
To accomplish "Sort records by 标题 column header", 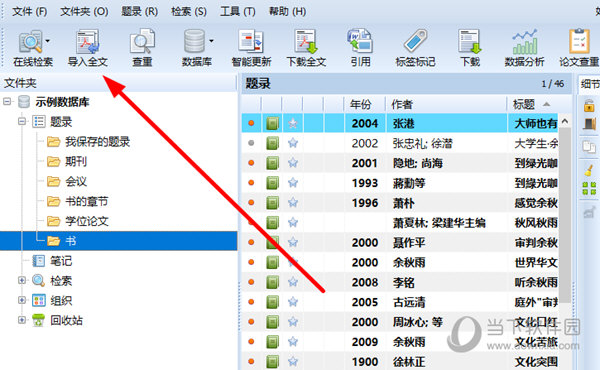I will pos(523,104).
